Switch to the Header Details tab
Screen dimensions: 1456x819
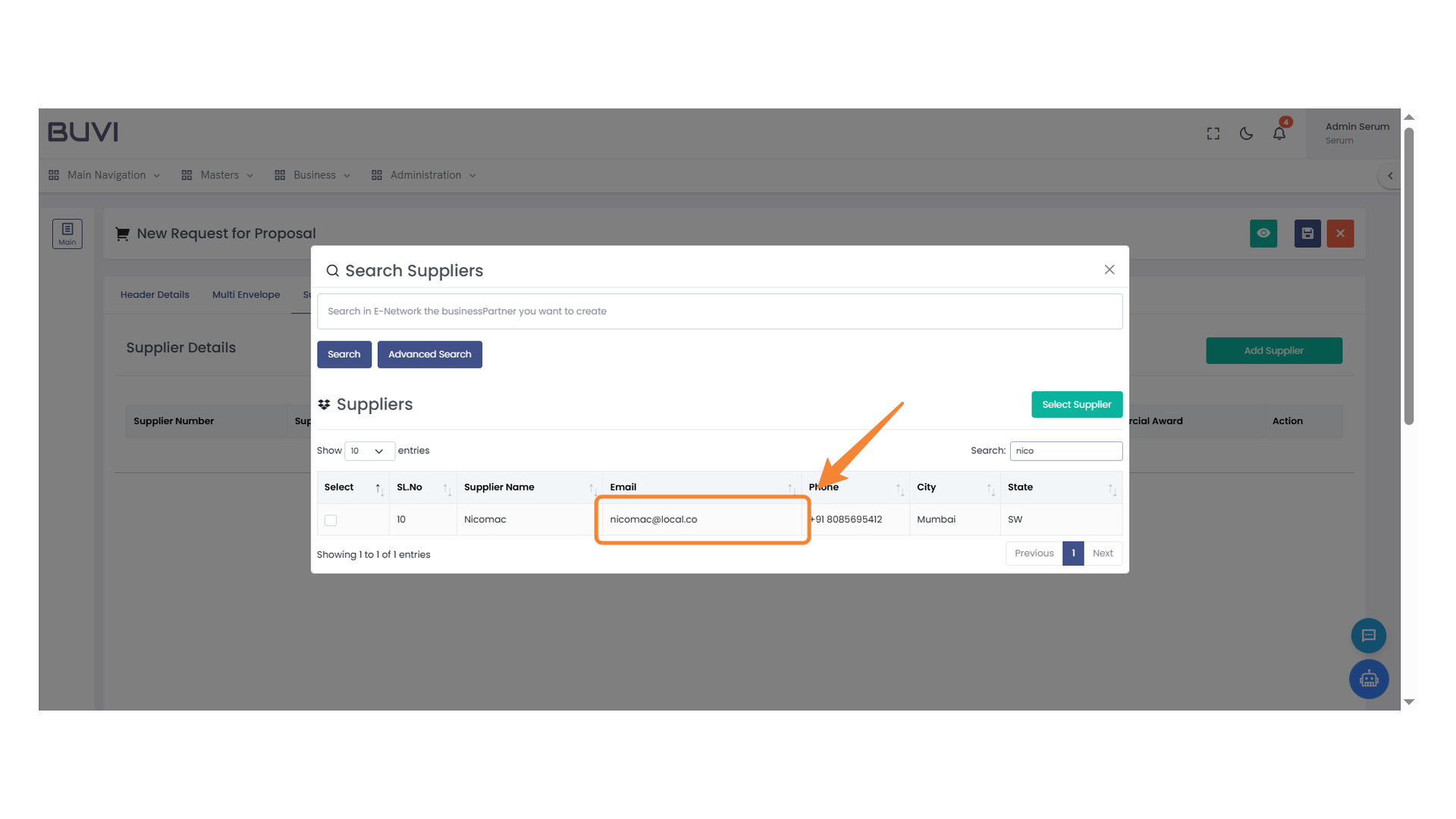pyautogui.click(x=155, y=295)
